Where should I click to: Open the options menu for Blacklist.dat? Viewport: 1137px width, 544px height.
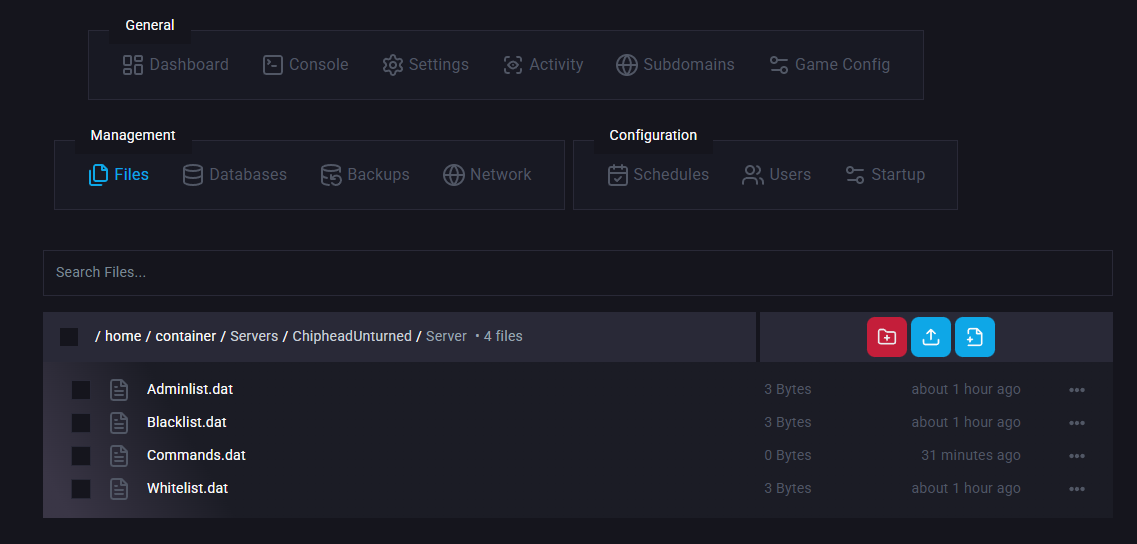coord(1077,423)
